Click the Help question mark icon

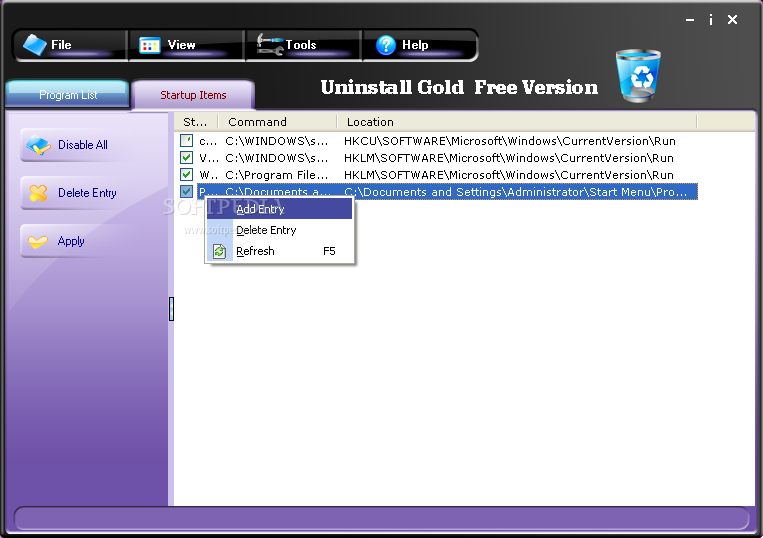click(386, 45)
